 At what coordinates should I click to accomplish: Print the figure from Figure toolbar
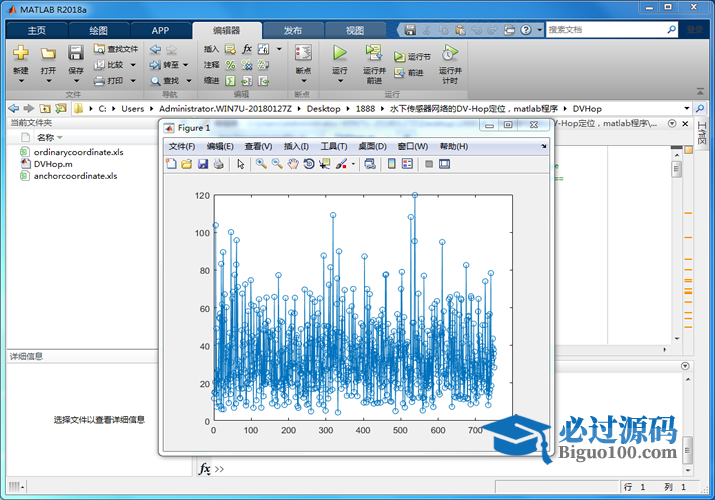click(x=219, y=164)
